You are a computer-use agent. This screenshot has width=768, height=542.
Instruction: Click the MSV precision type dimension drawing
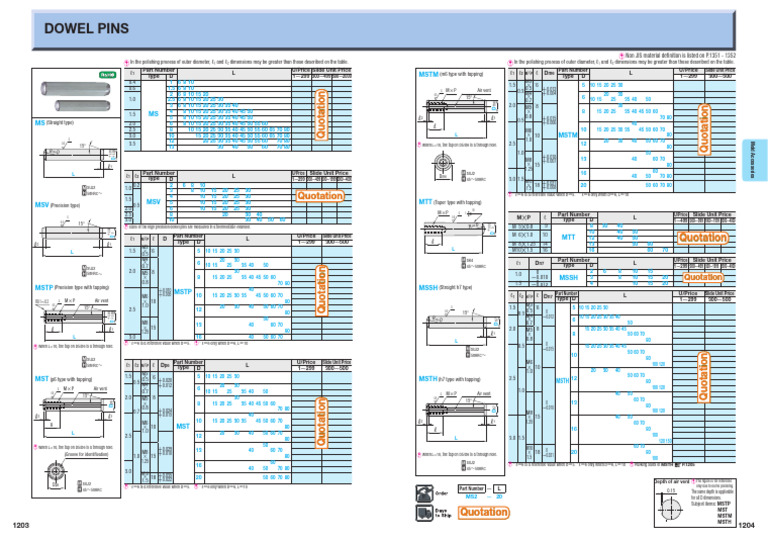coord(74,238)
